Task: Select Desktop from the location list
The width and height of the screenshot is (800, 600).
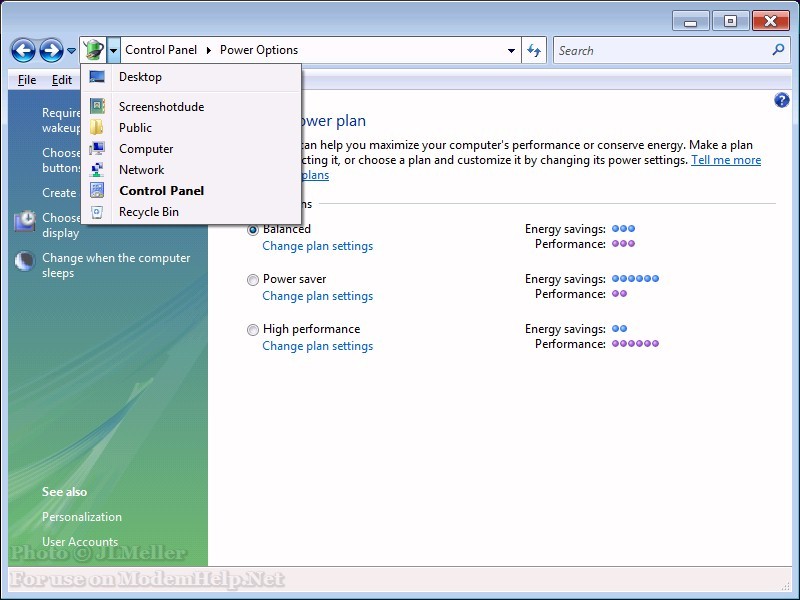Action: [x=191, y=77]
